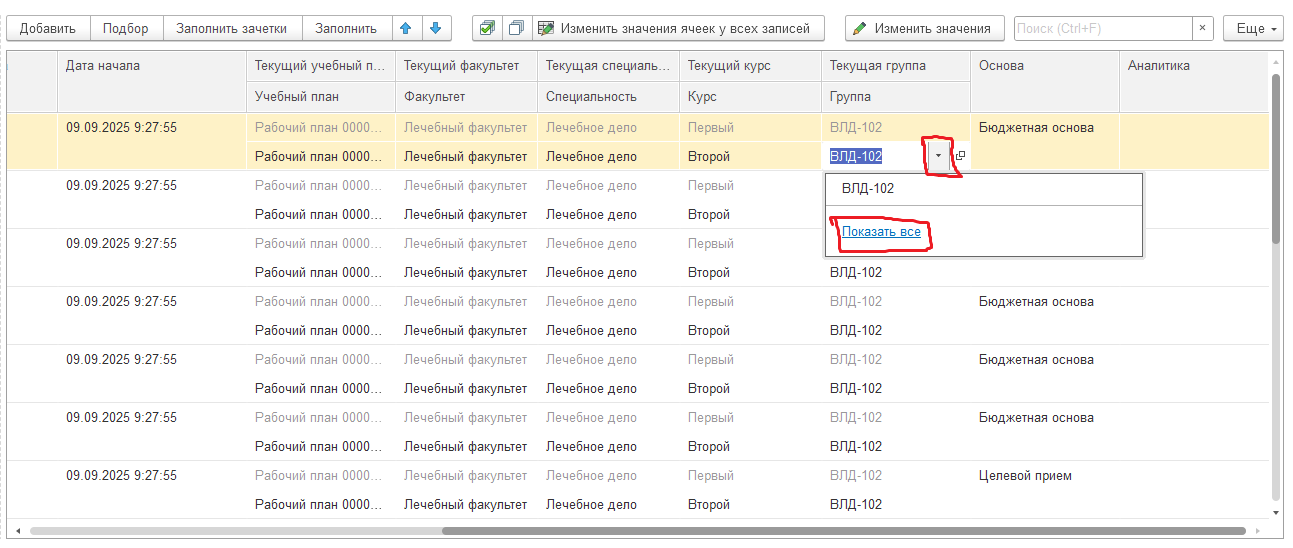This screenshot has width=1293, height=548.
Task: Click the horizontal scrollbar thumb
Action: click(842, 531)
